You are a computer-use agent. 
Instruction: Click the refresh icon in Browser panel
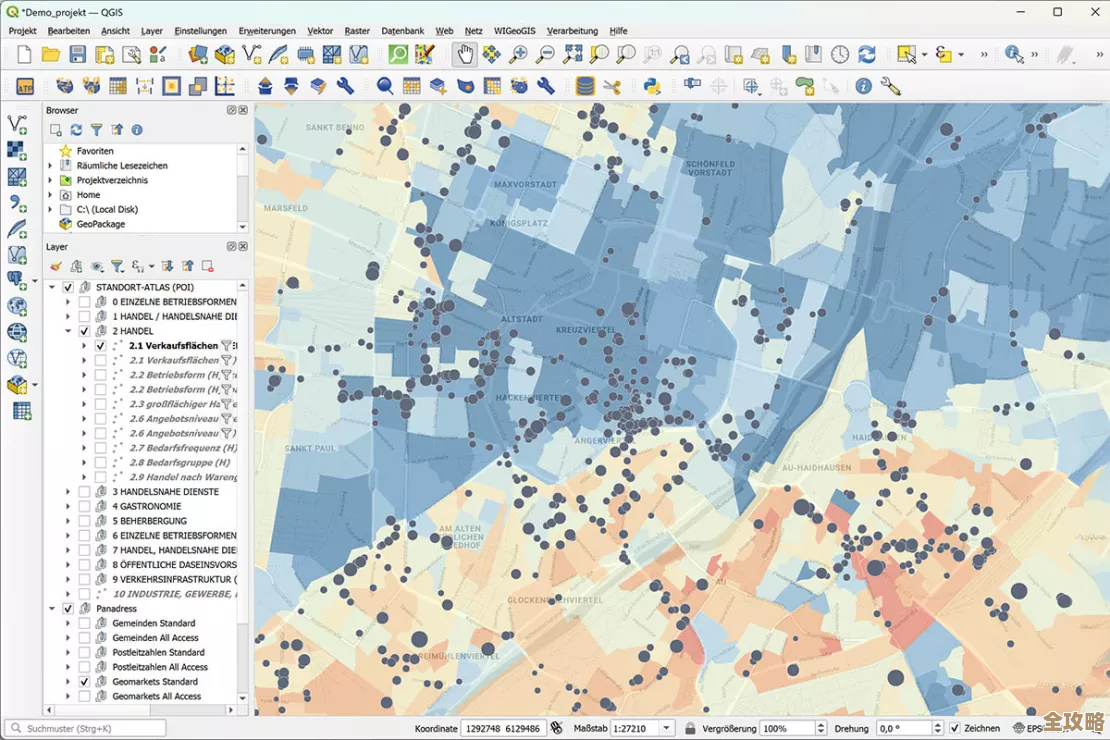(76, 130)
